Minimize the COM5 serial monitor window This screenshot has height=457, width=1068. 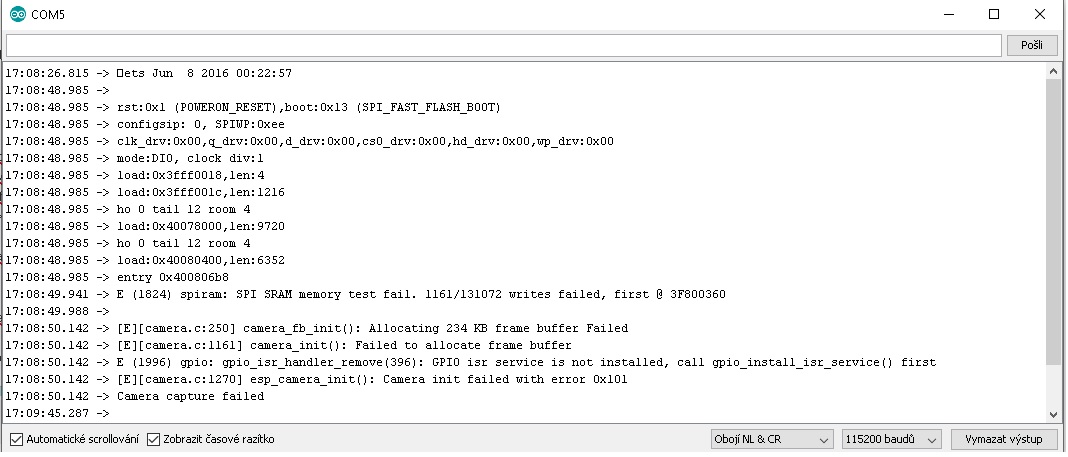click(946, 14)
